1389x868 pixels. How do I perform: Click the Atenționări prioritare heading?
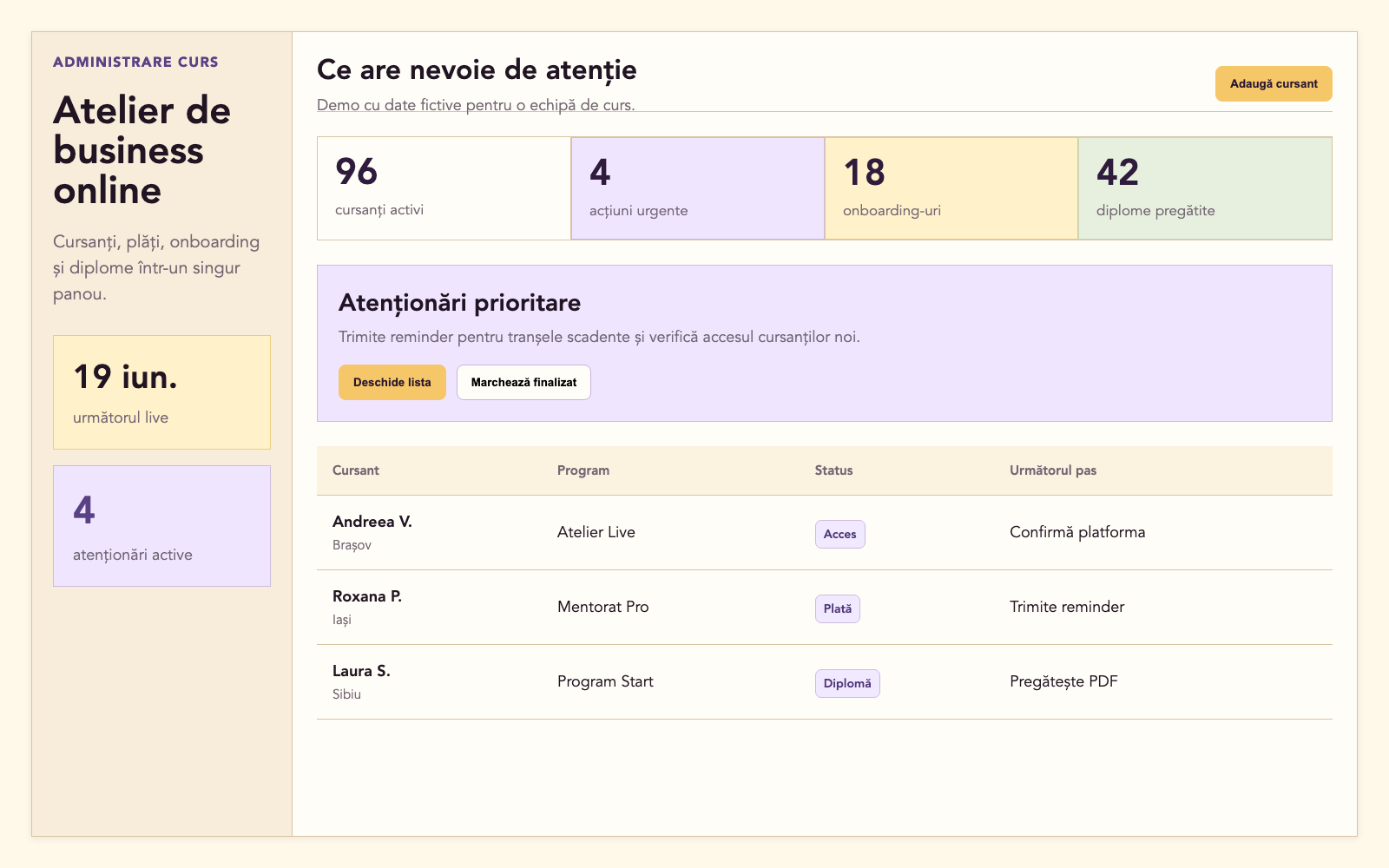(x=459, y=303)
